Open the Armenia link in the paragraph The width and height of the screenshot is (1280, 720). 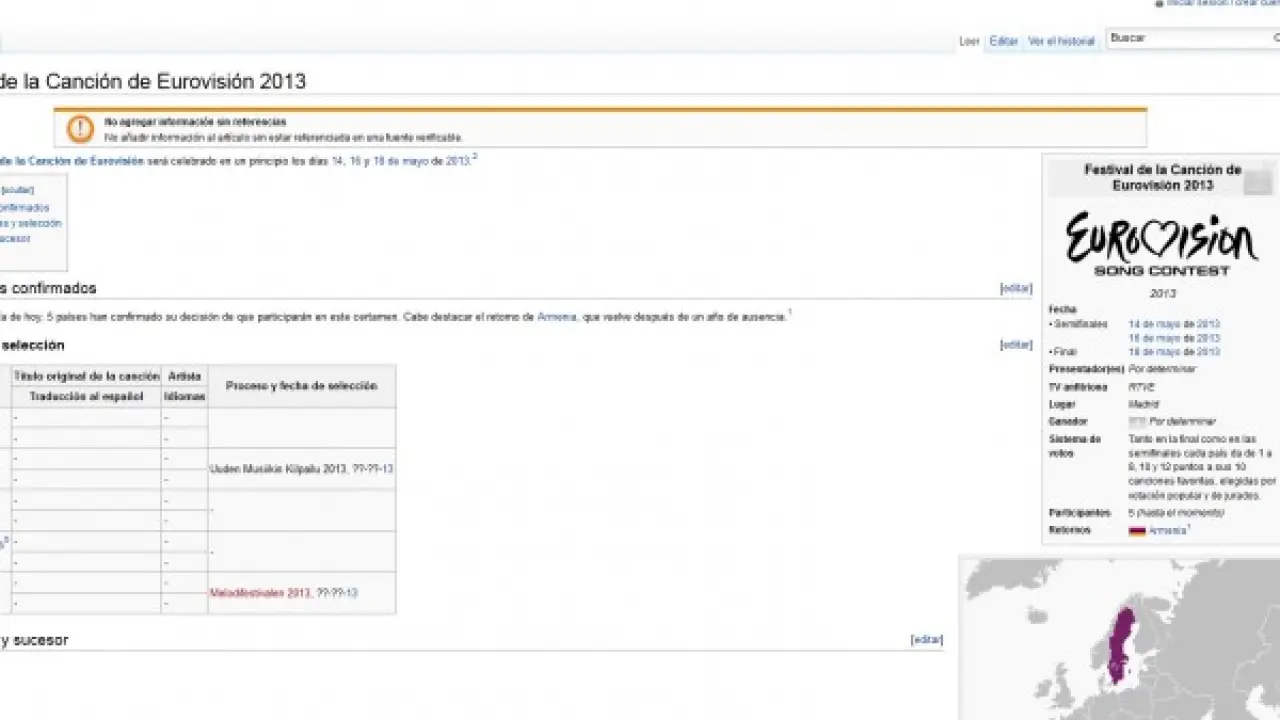(557, 316)
